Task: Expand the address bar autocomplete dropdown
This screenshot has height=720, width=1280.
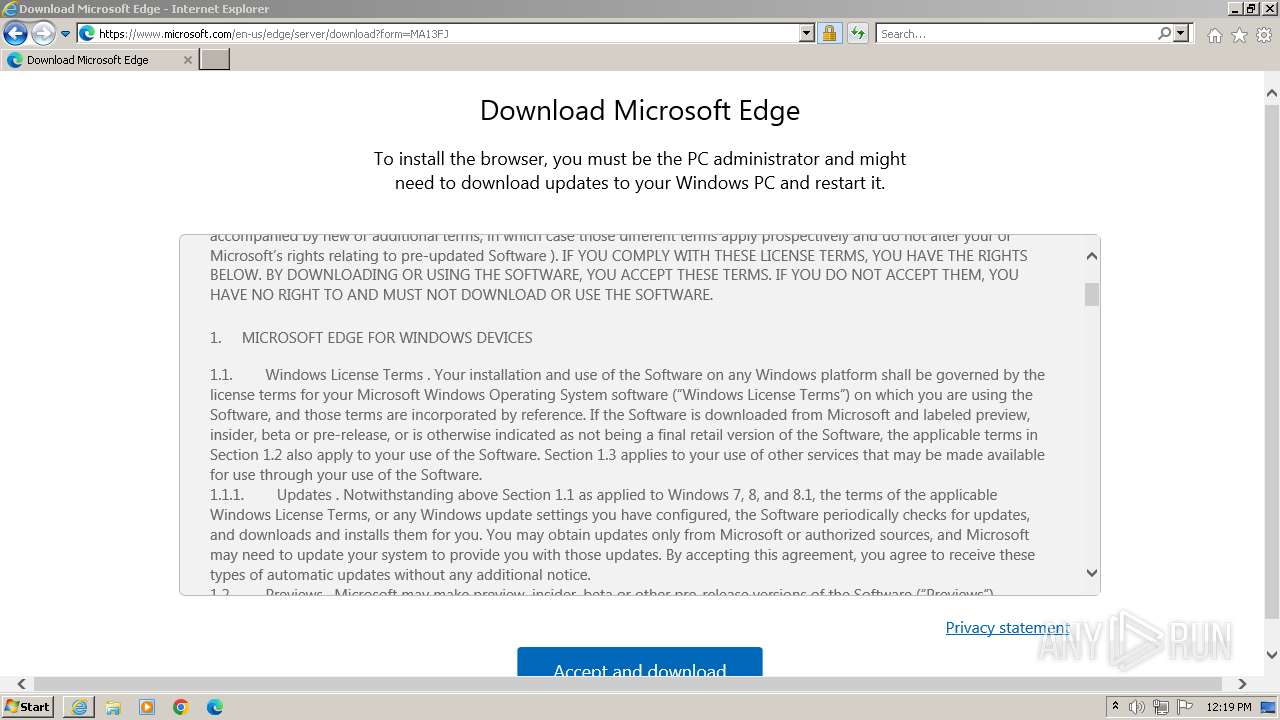Action: click(x=807, y=33)
